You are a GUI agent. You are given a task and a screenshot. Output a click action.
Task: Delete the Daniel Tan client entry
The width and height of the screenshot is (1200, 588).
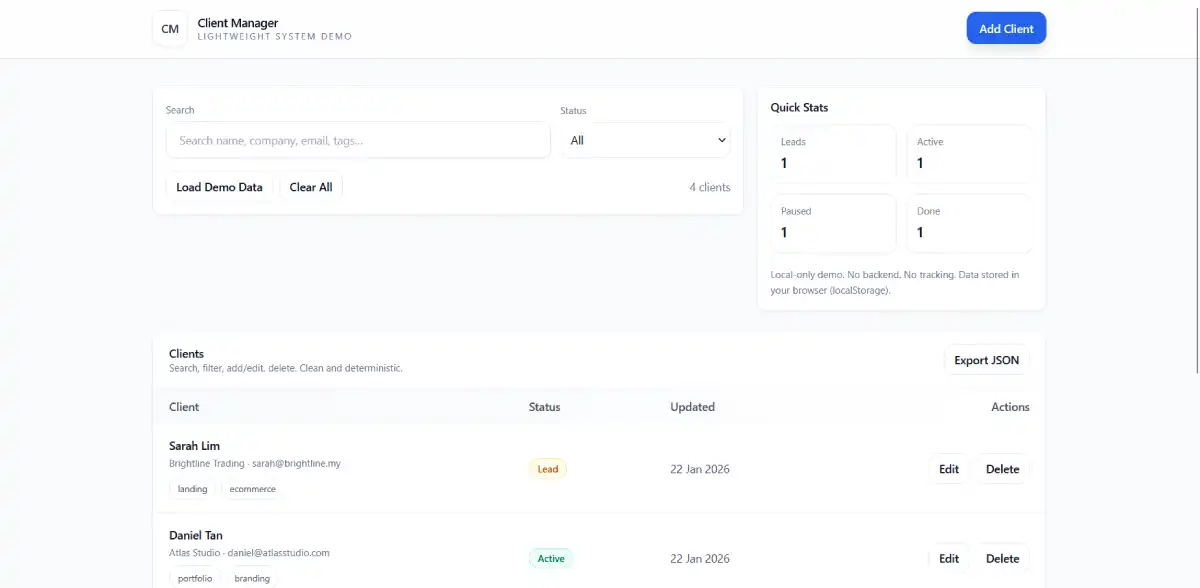(x=1001, y=558)
